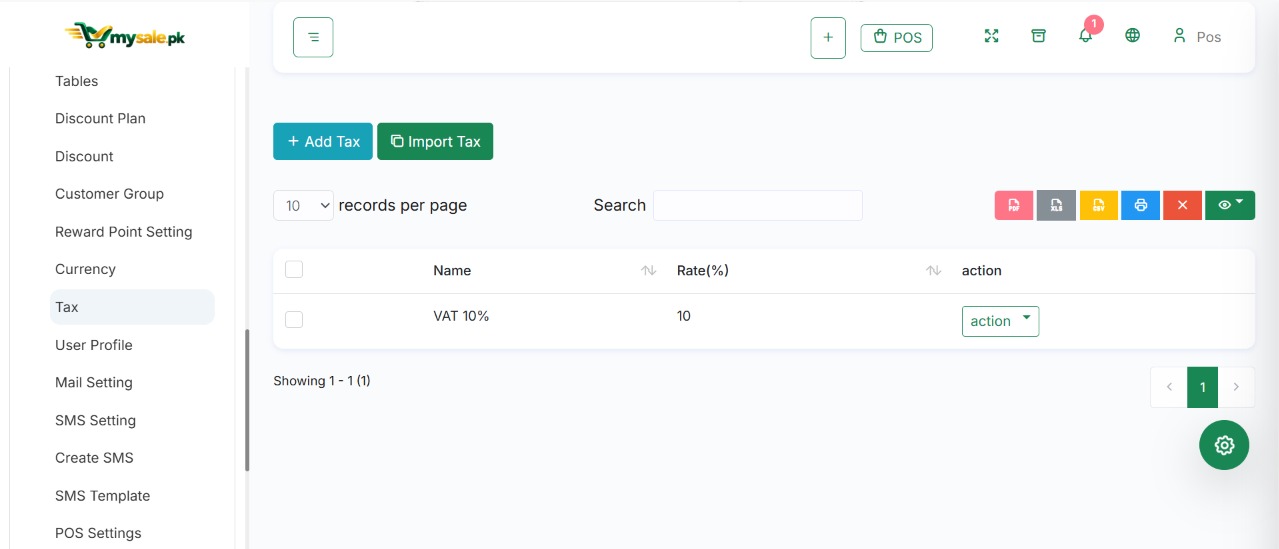Open the floating settings gear button

(x=1224, y=445)
